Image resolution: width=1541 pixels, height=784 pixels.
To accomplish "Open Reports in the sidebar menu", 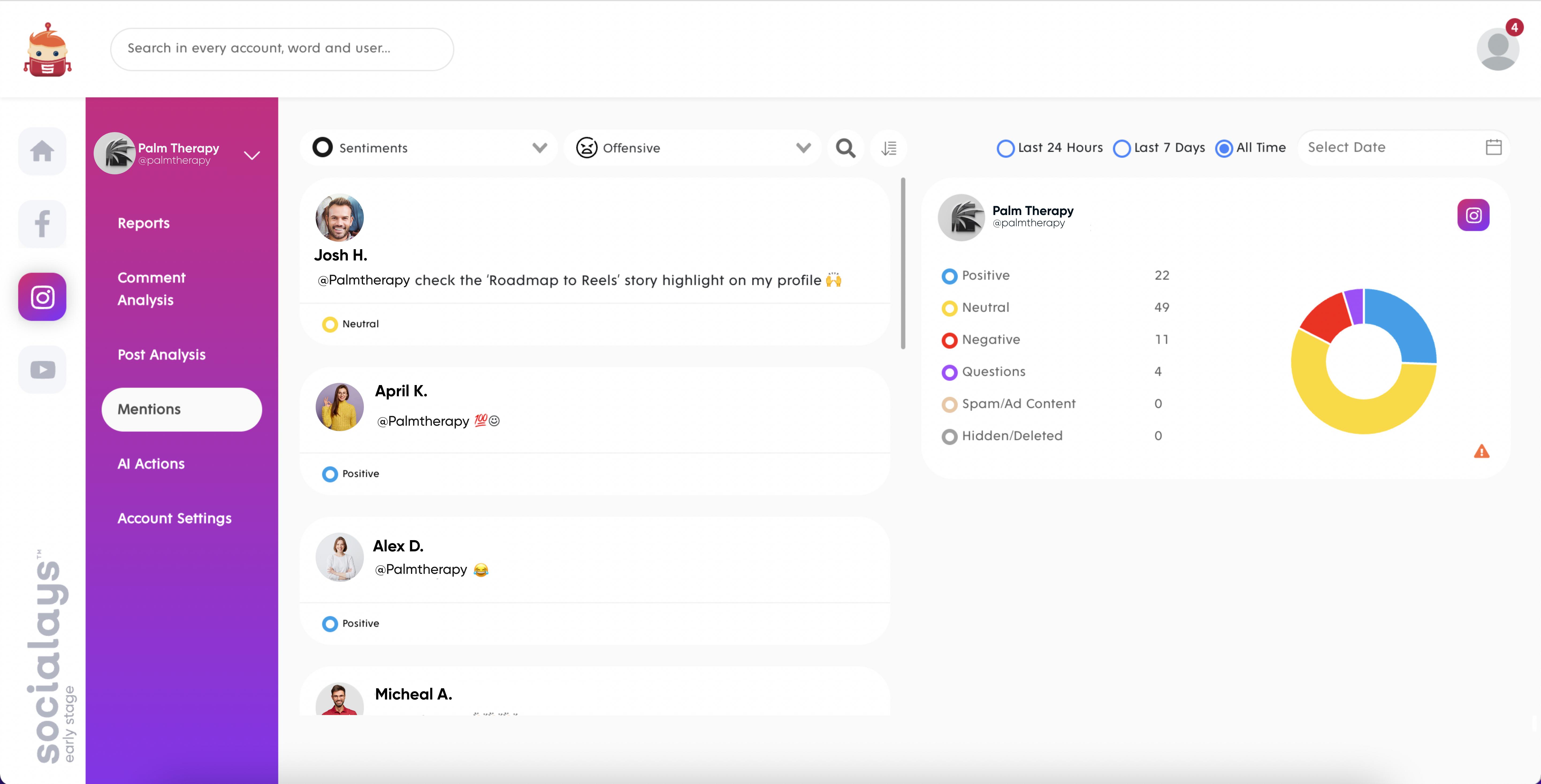I will (144, 223).
